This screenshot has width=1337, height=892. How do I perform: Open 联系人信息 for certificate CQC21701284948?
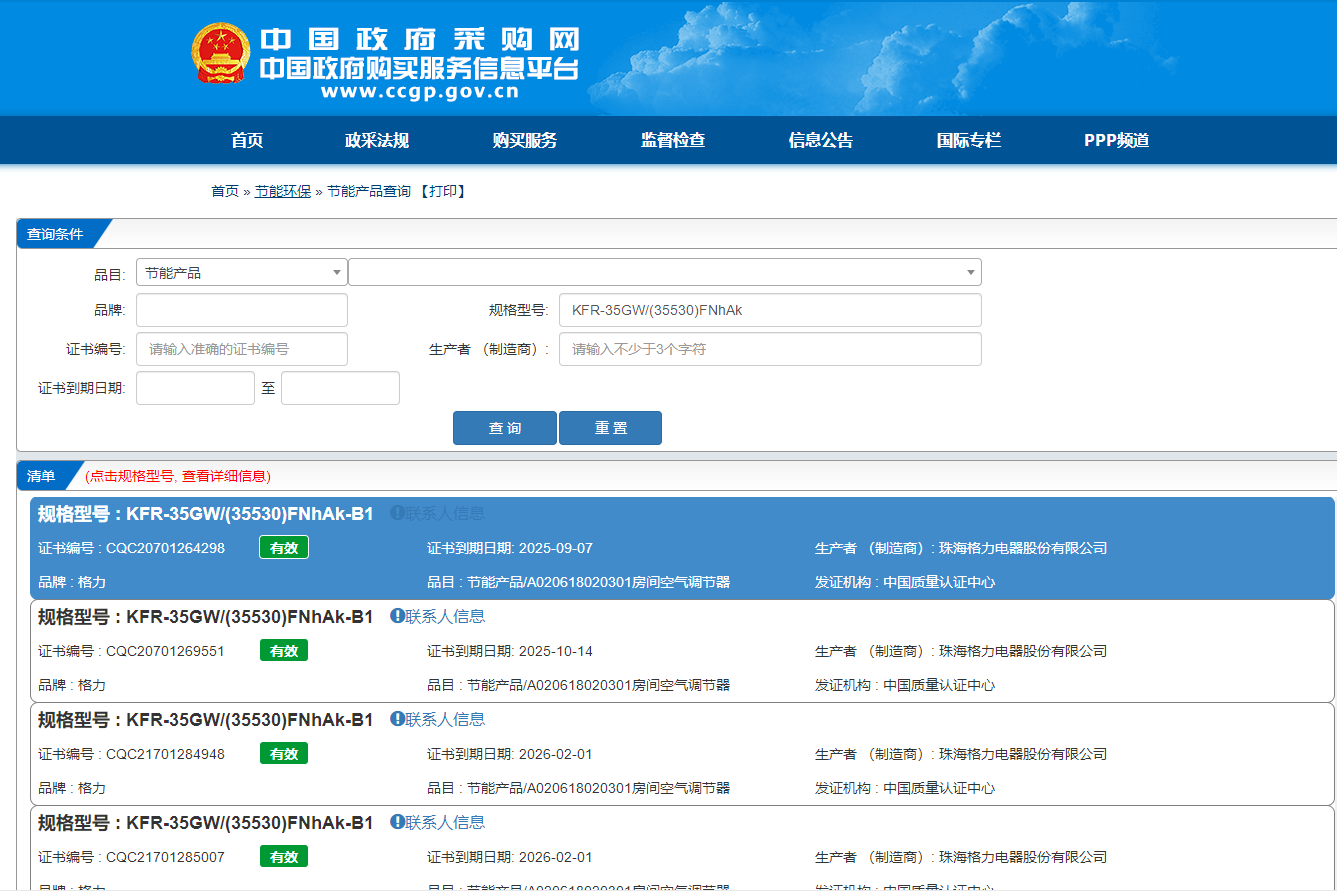[445, 719]
